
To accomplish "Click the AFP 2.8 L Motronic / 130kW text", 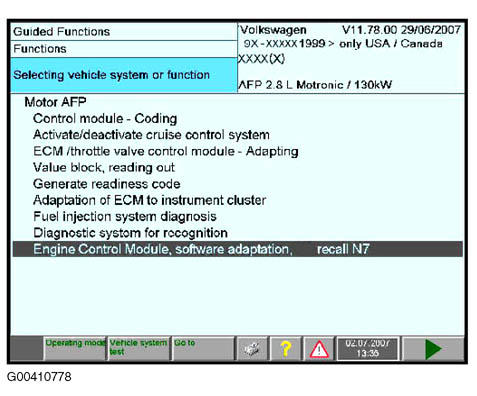I will [x=315, y=85].
